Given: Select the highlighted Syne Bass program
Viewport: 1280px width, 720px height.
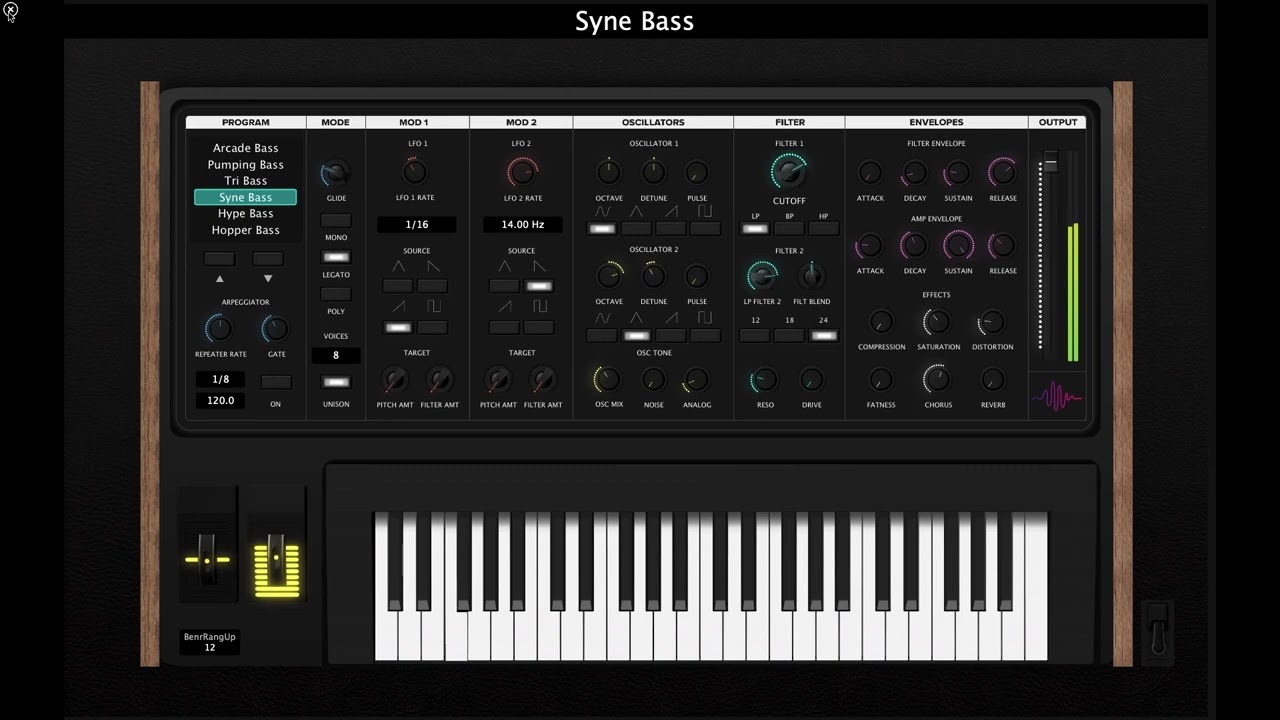Looking at the screenshot, I should coord(246,197).
